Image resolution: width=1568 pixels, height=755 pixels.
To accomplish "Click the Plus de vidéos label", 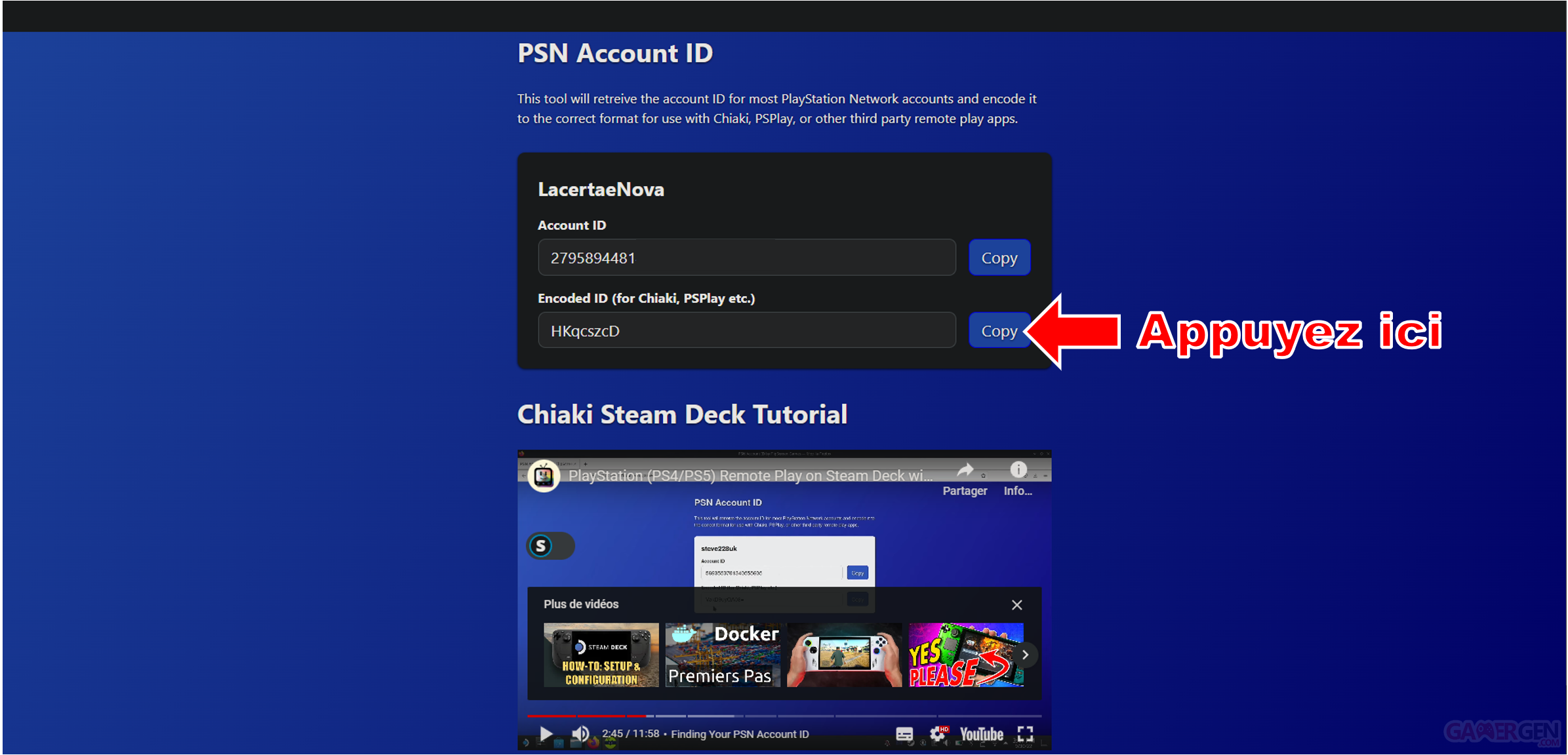I will click(580, 604).
